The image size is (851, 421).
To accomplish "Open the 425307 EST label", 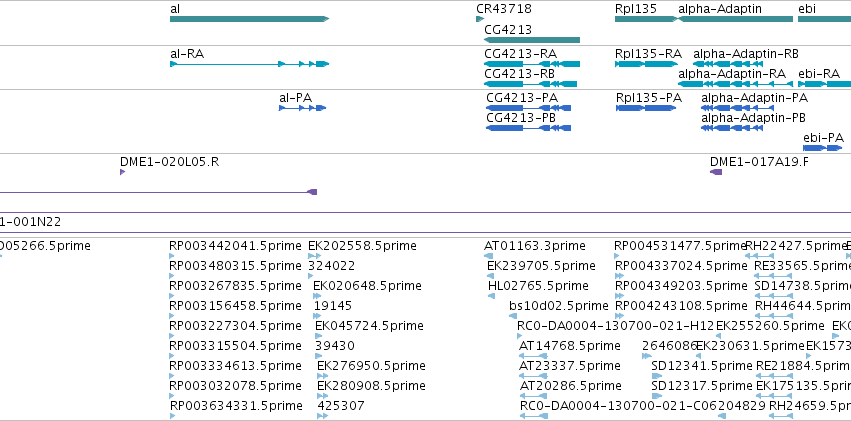I will pyautogui.click(x=341, y=406).
